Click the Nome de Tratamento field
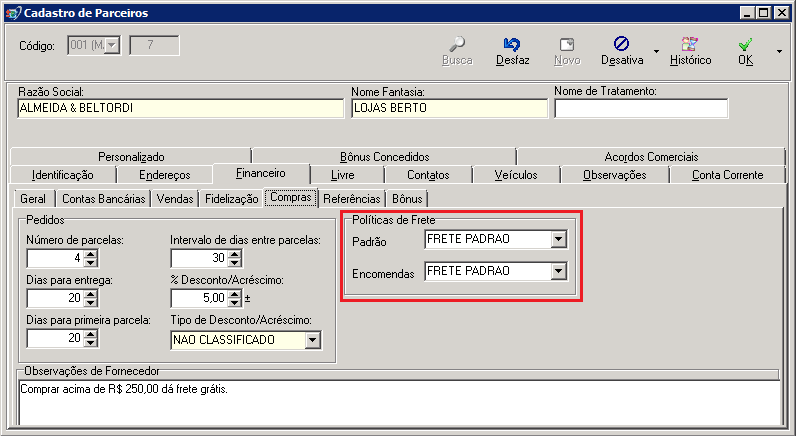Image resolution: width=796 pixels, height=436 pixels. pos(641,109)
